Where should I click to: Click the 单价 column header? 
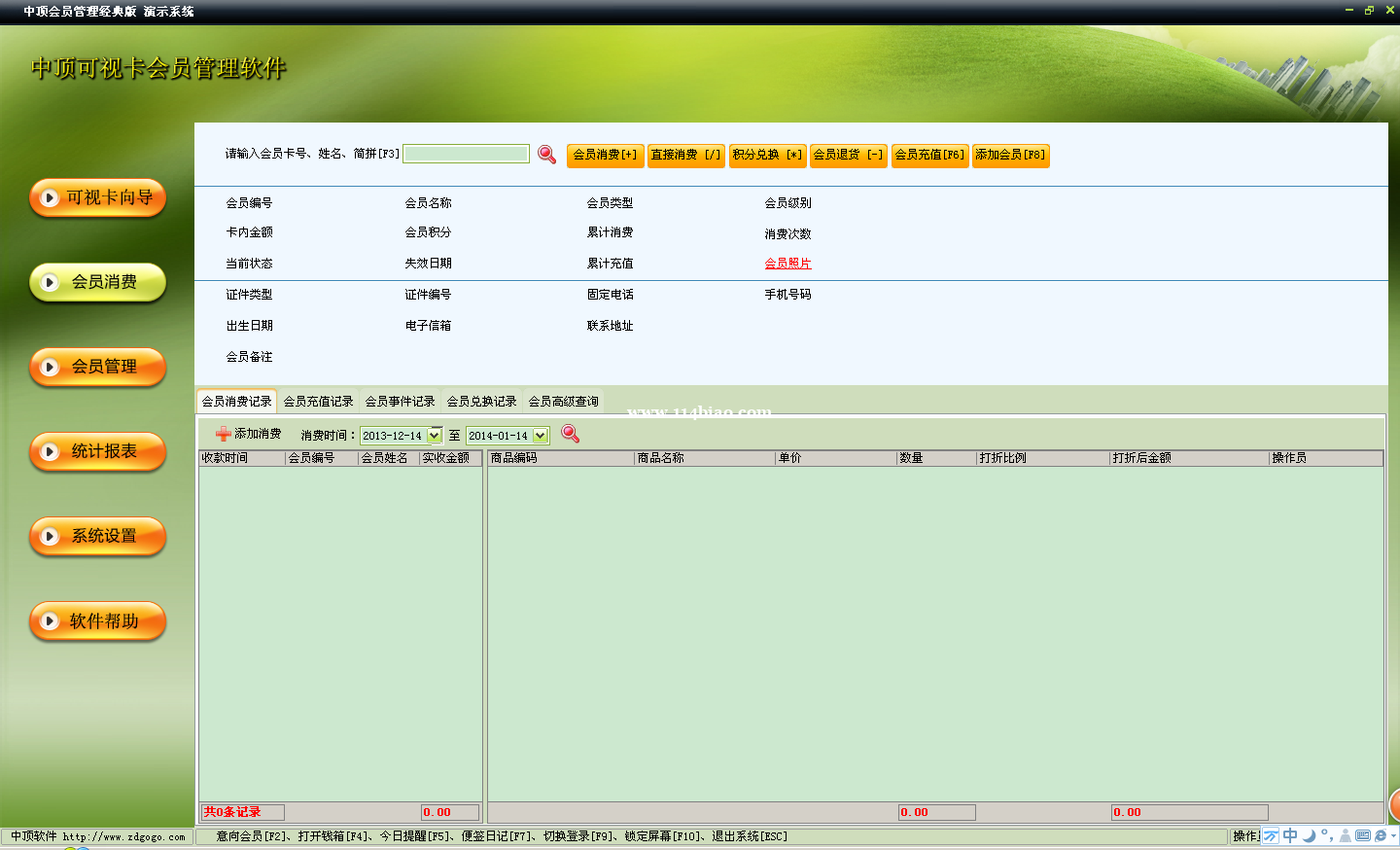(836, 458)
